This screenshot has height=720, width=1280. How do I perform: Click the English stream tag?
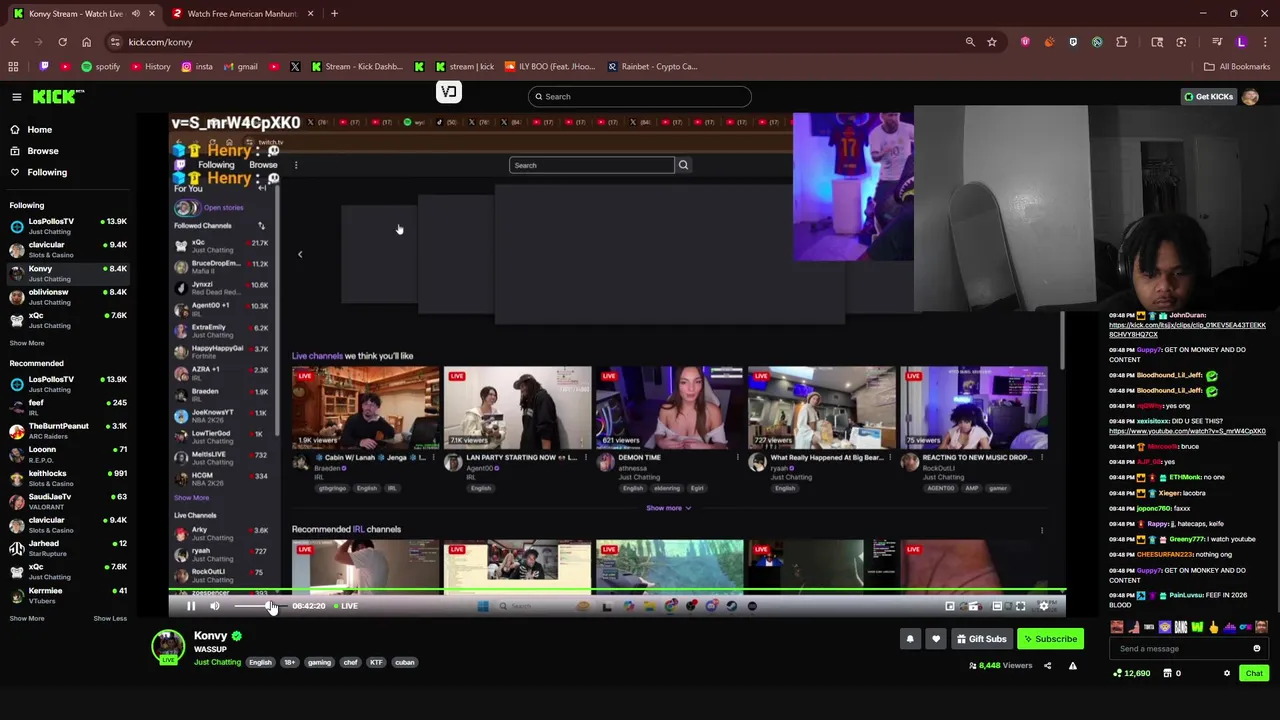260,663
